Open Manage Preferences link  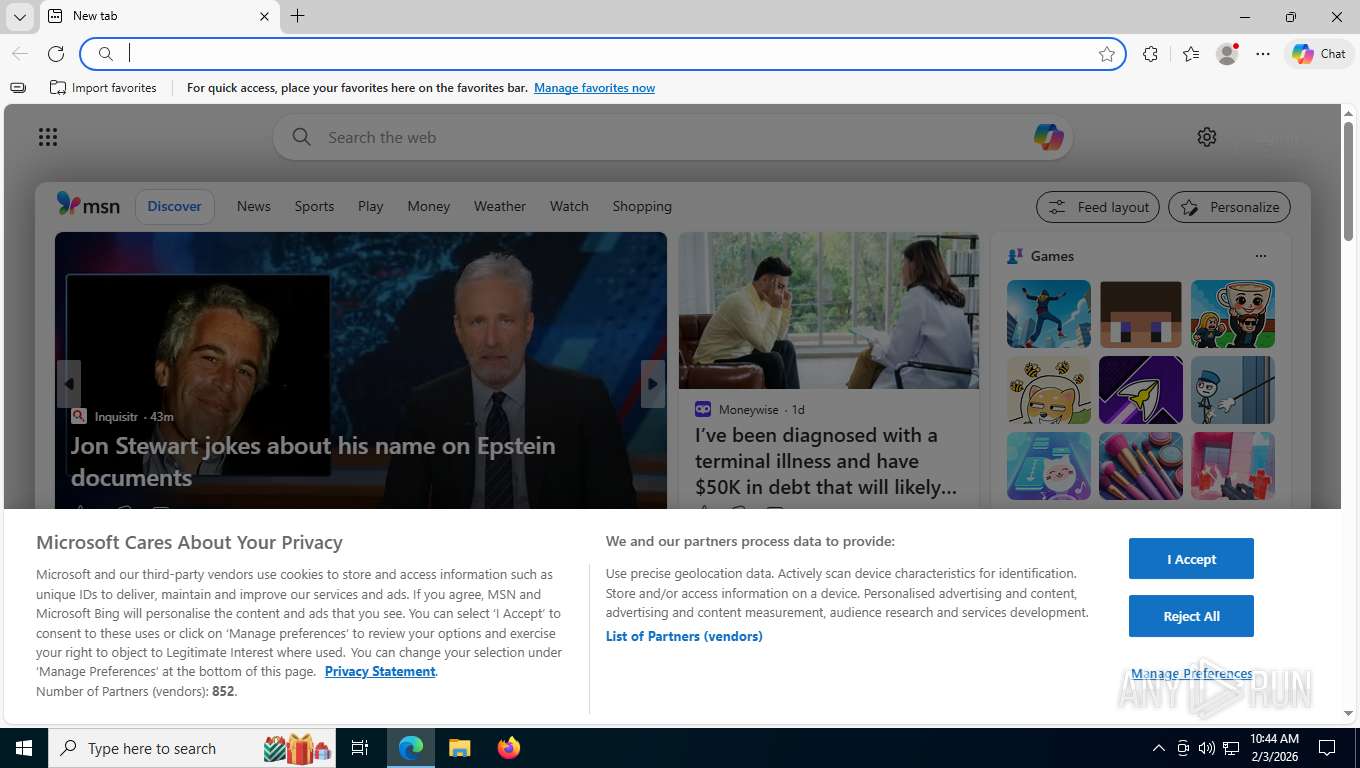pos(1191,674)
